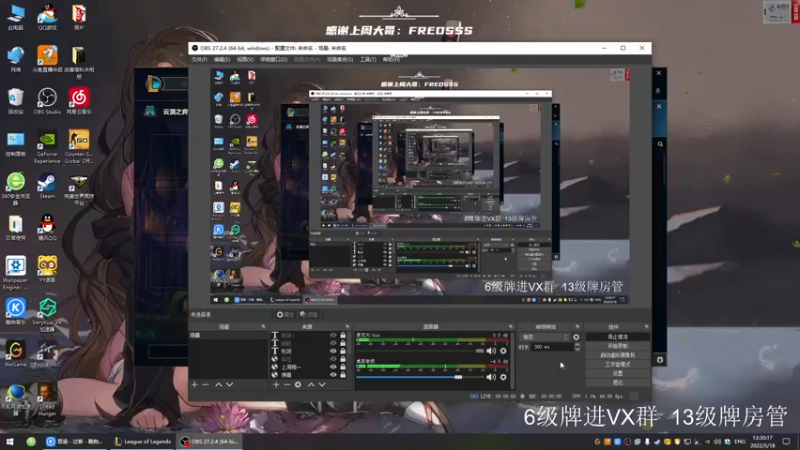Open the 编辑(E) menu in OBS
This screenshot has height=450, width=800.
coord(222,60)
